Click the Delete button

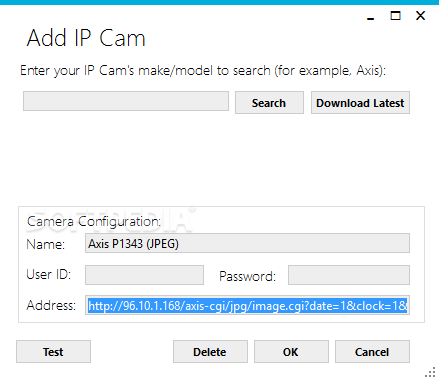(210, 352)
